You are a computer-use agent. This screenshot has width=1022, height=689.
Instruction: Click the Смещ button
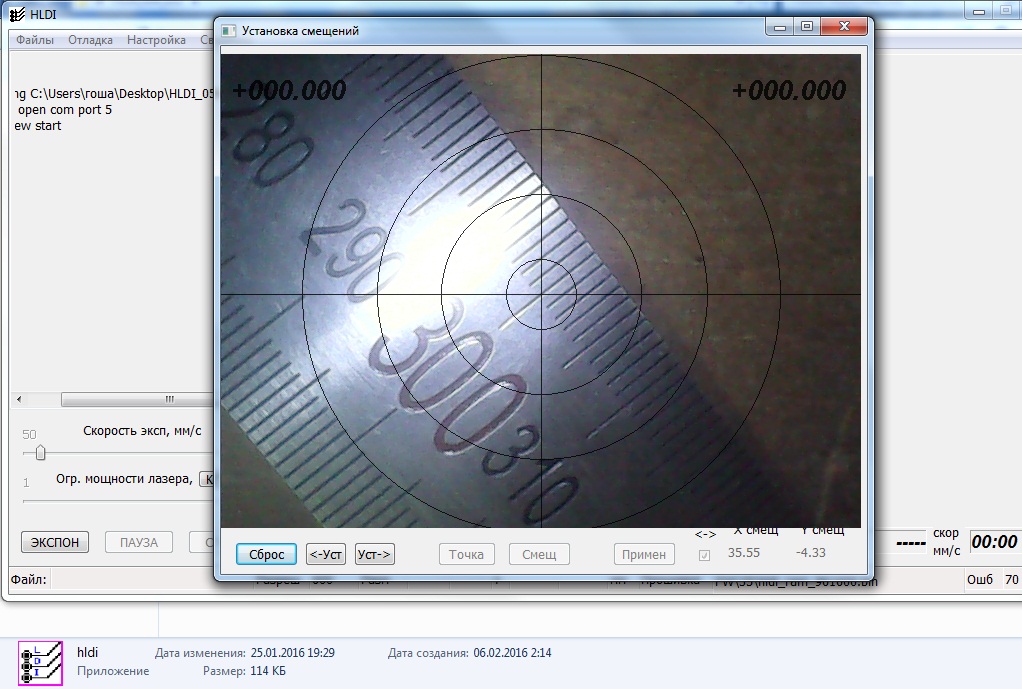(539, 554)
